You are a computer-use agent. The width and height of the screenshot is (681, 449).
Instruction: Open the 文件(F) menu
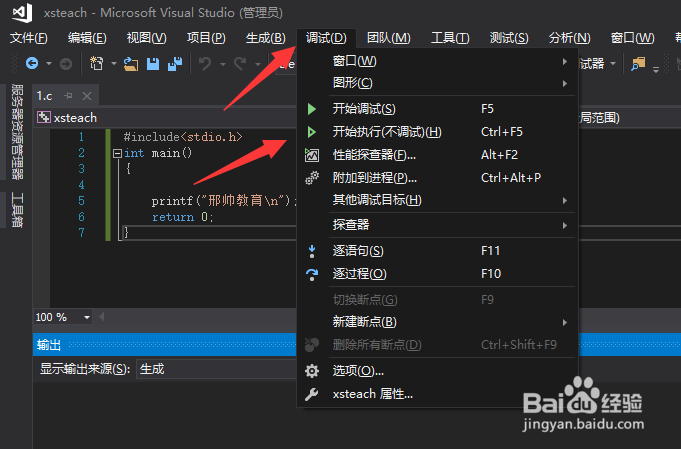point(29,38)
